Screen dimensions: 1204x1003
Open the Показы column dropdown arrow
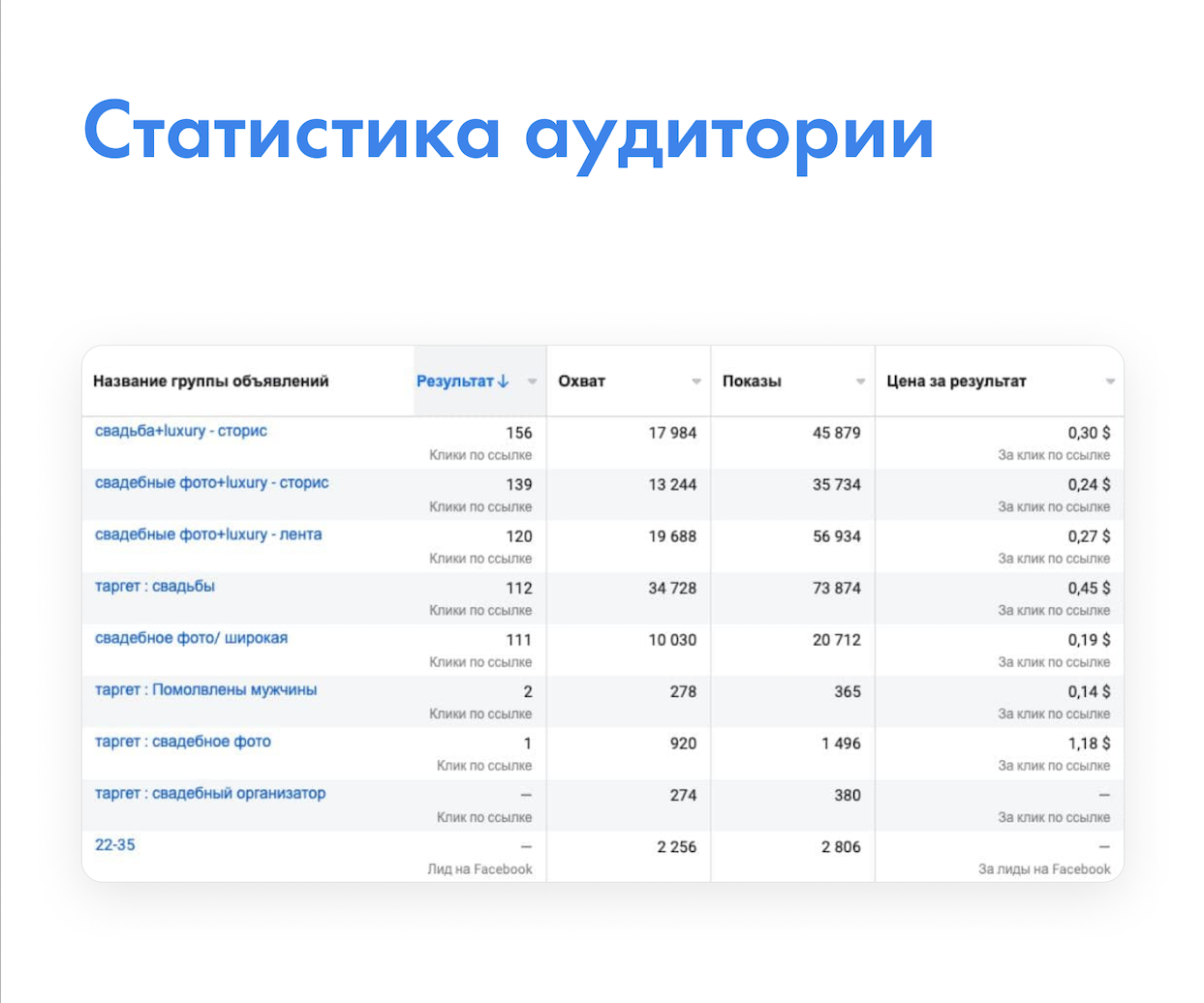[x=860, y=381]
